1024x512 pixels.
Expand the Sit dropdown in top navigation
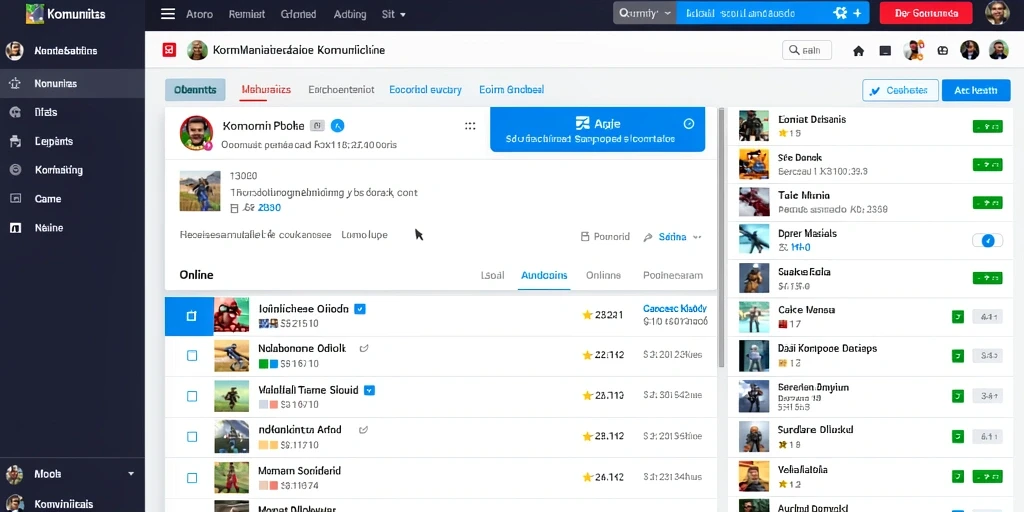click(394, 14)
